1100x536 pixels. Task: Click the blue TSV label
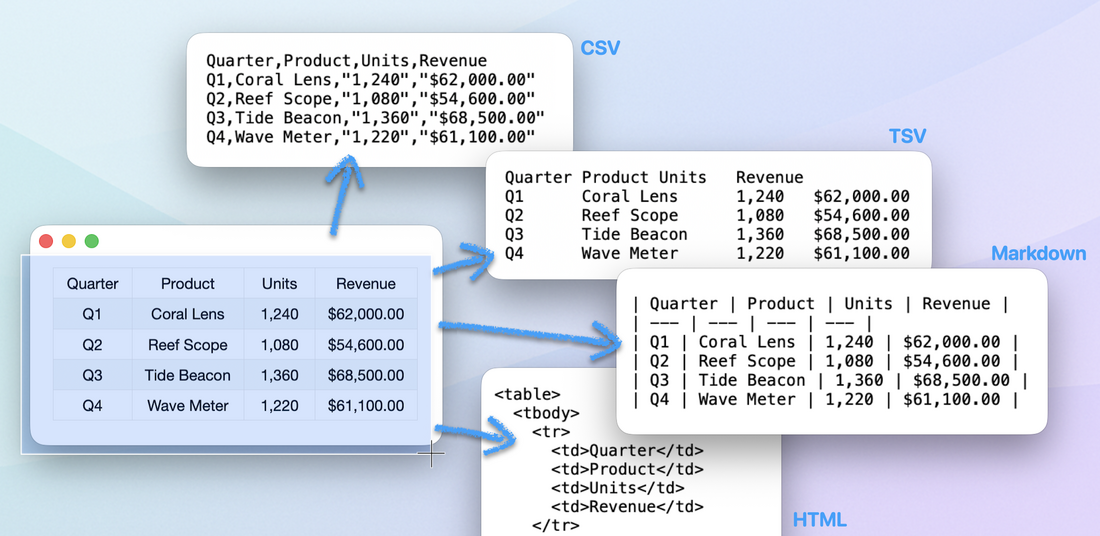click(907, 137)
